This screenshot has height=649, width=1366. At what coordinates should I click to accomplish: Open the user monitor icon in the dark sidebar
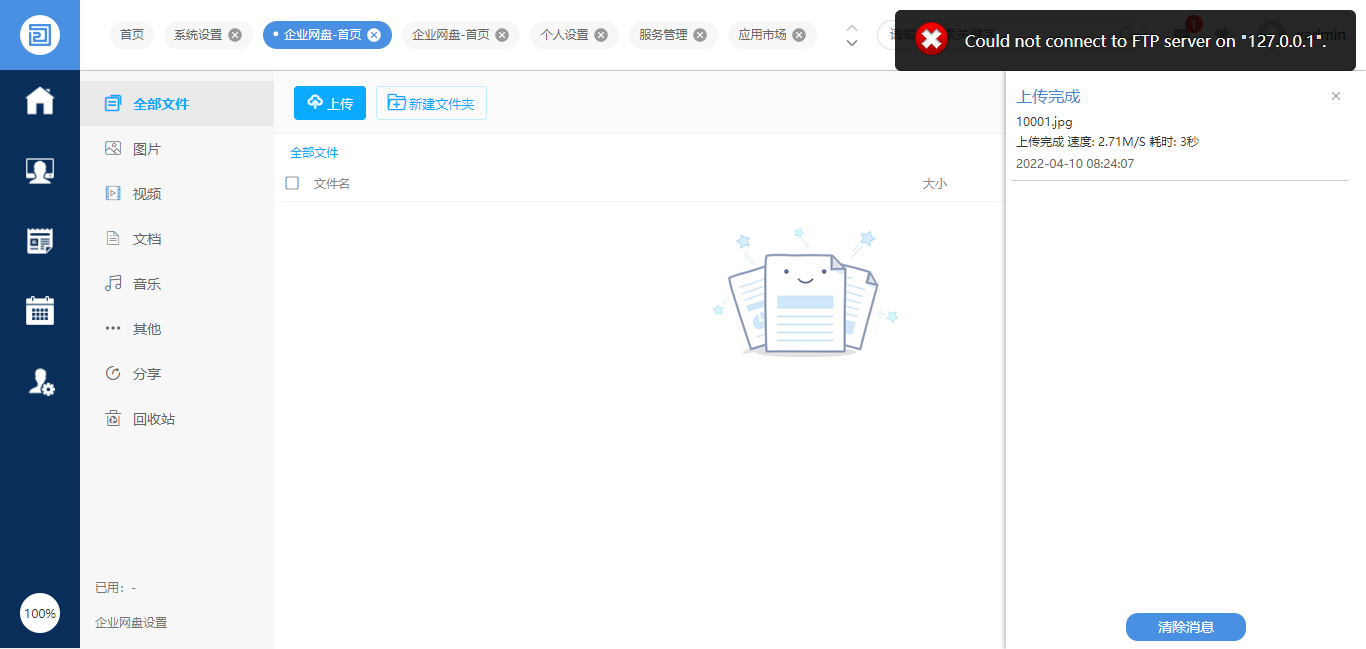point(40,171)
